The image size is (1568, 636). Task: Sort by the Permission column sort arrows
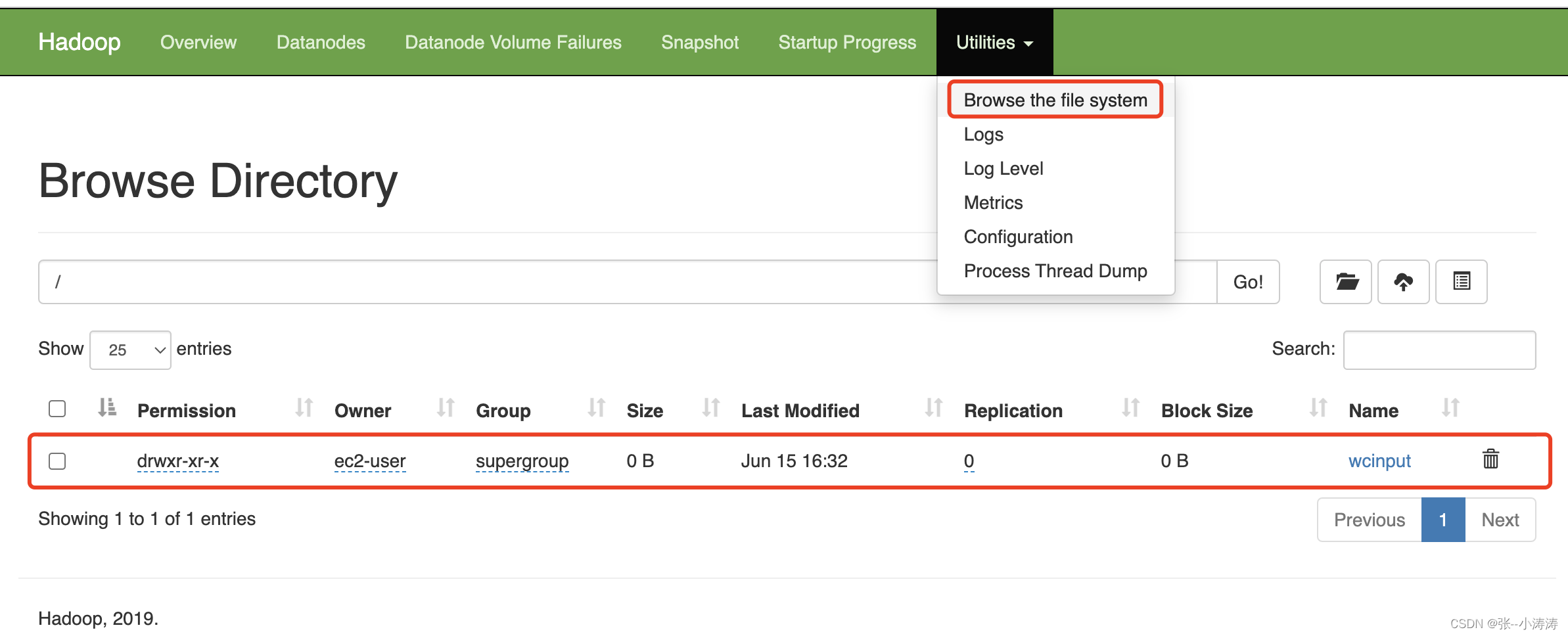(x=304, y=408)
